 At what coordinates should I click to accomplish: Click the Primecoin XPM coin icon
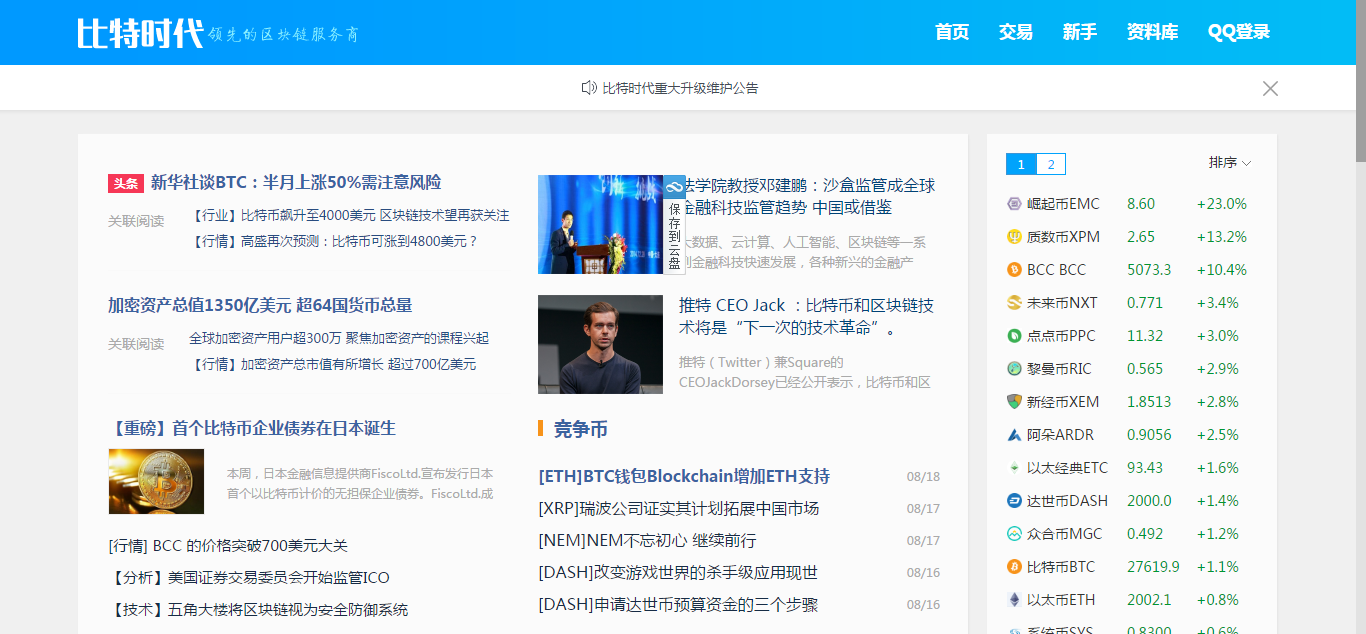coord(1014,237)
